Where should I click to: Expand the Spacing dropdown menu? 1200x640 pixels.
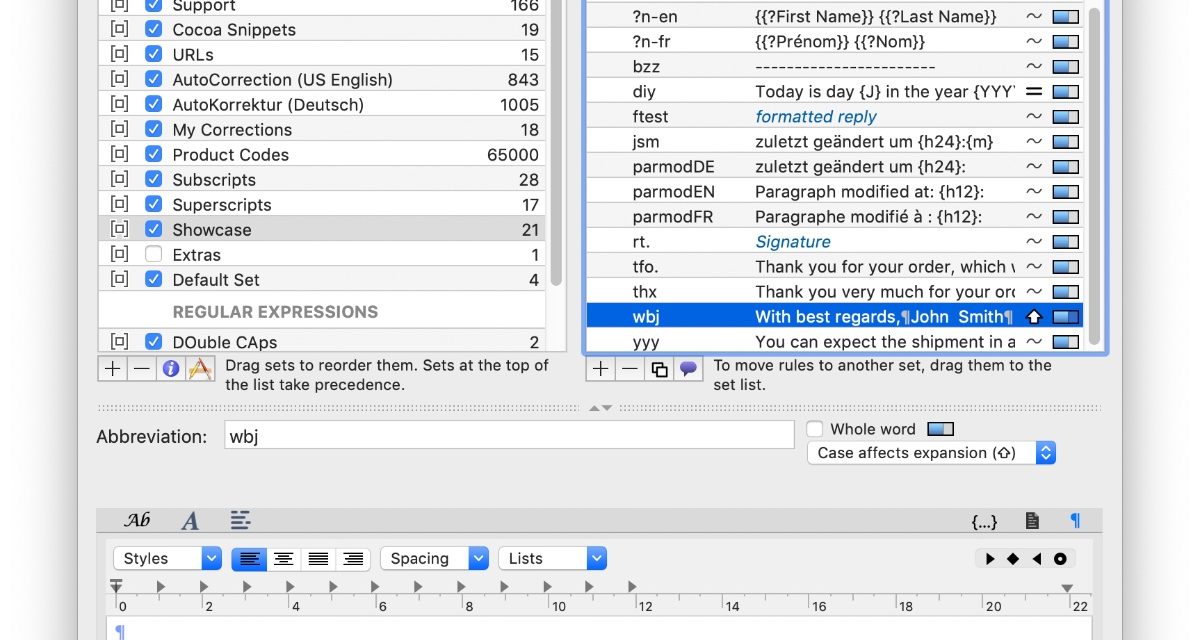point(438,559)
